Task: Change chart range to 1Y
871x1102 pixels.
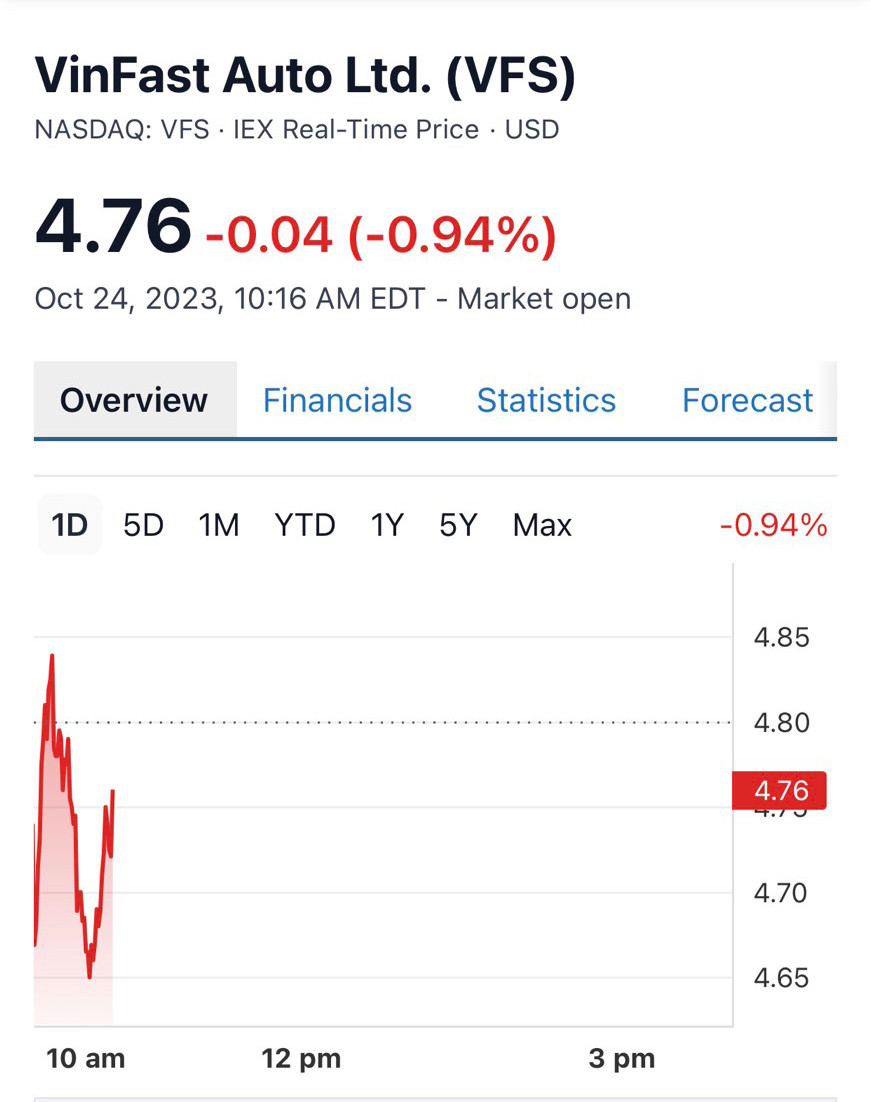Action: pyautogui.click(x=387, y=525)
